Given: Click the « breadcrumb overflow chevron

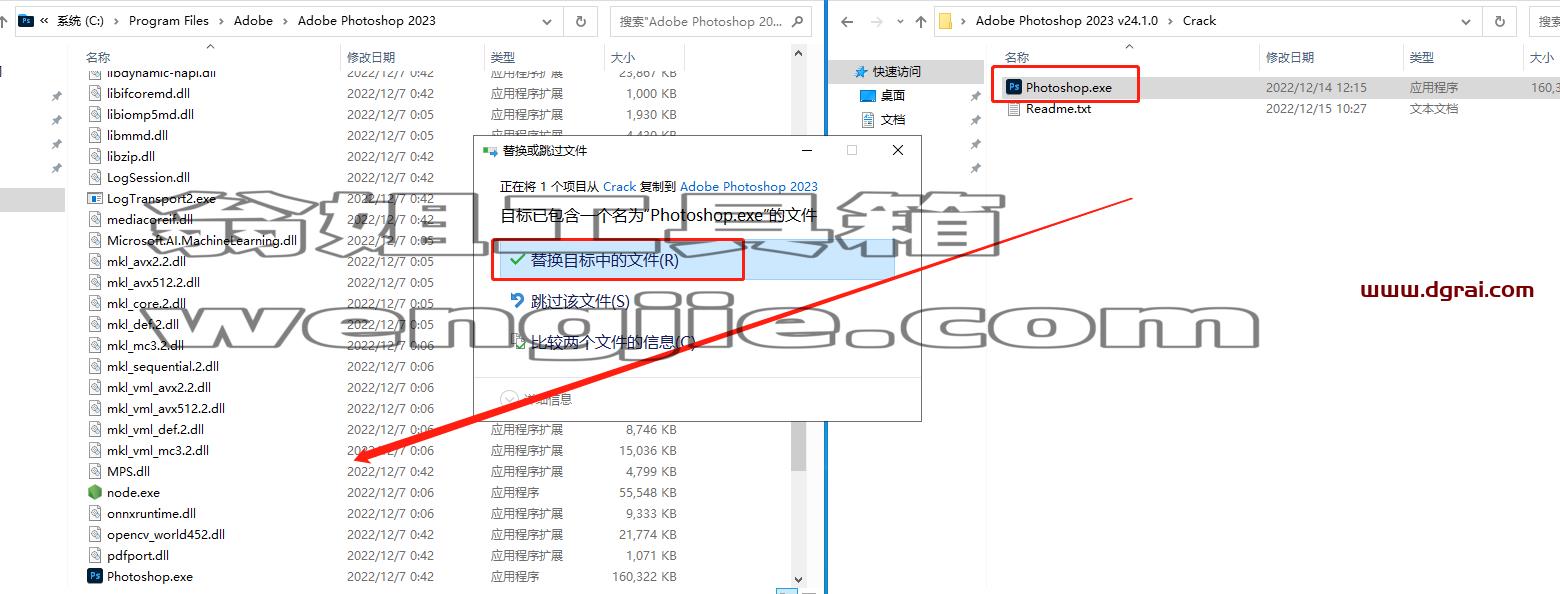Looking at the screenshot, I should pyautogui.click(x=45, y=20).
